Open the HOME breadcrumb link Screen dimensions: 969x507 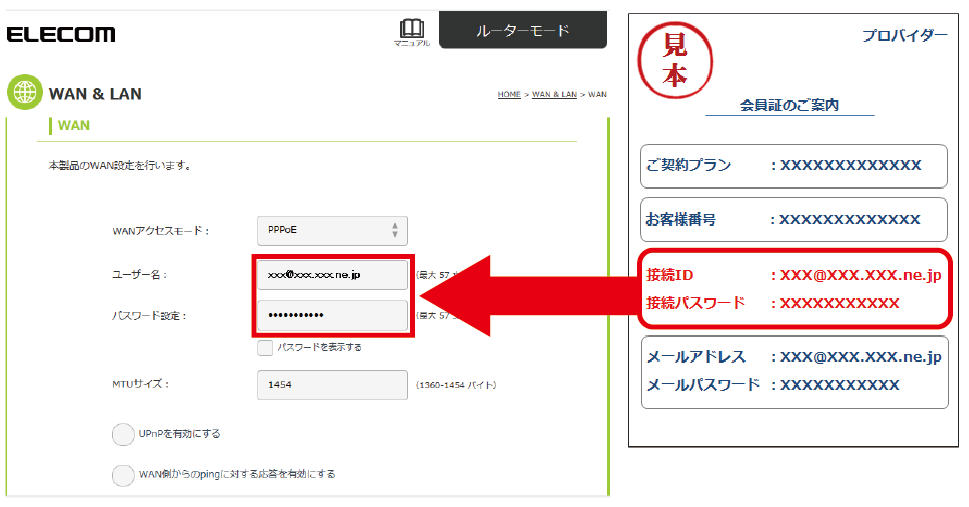(509, 95)
